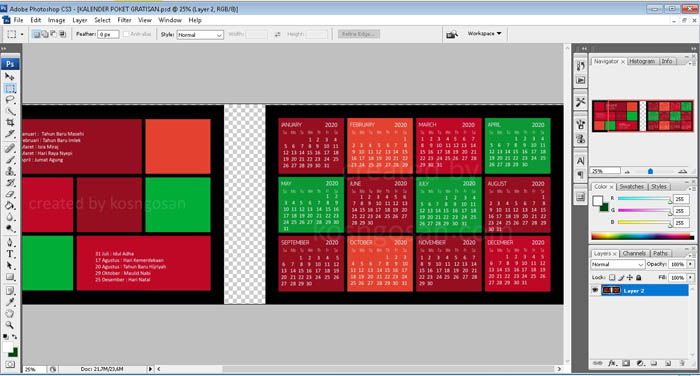Screen dimensions: 700x376
Task: Switch to the Channels tab
Action: point(634,253)
